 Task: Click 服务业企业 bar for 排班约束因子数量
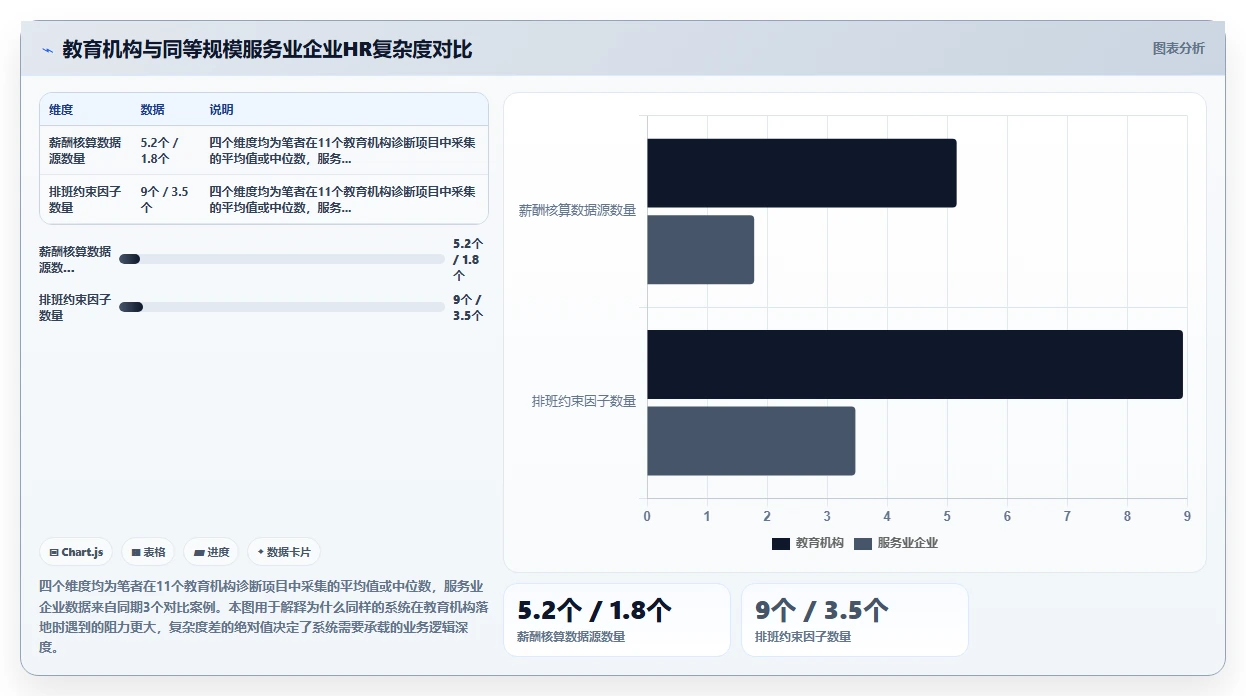751,441
